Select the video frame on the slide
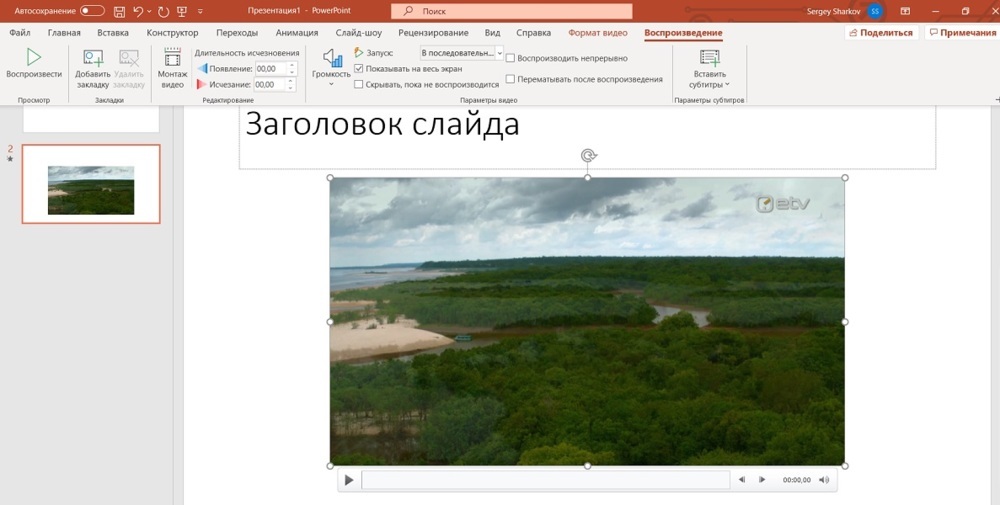The image size is (1000, 505). click(587, 321)
